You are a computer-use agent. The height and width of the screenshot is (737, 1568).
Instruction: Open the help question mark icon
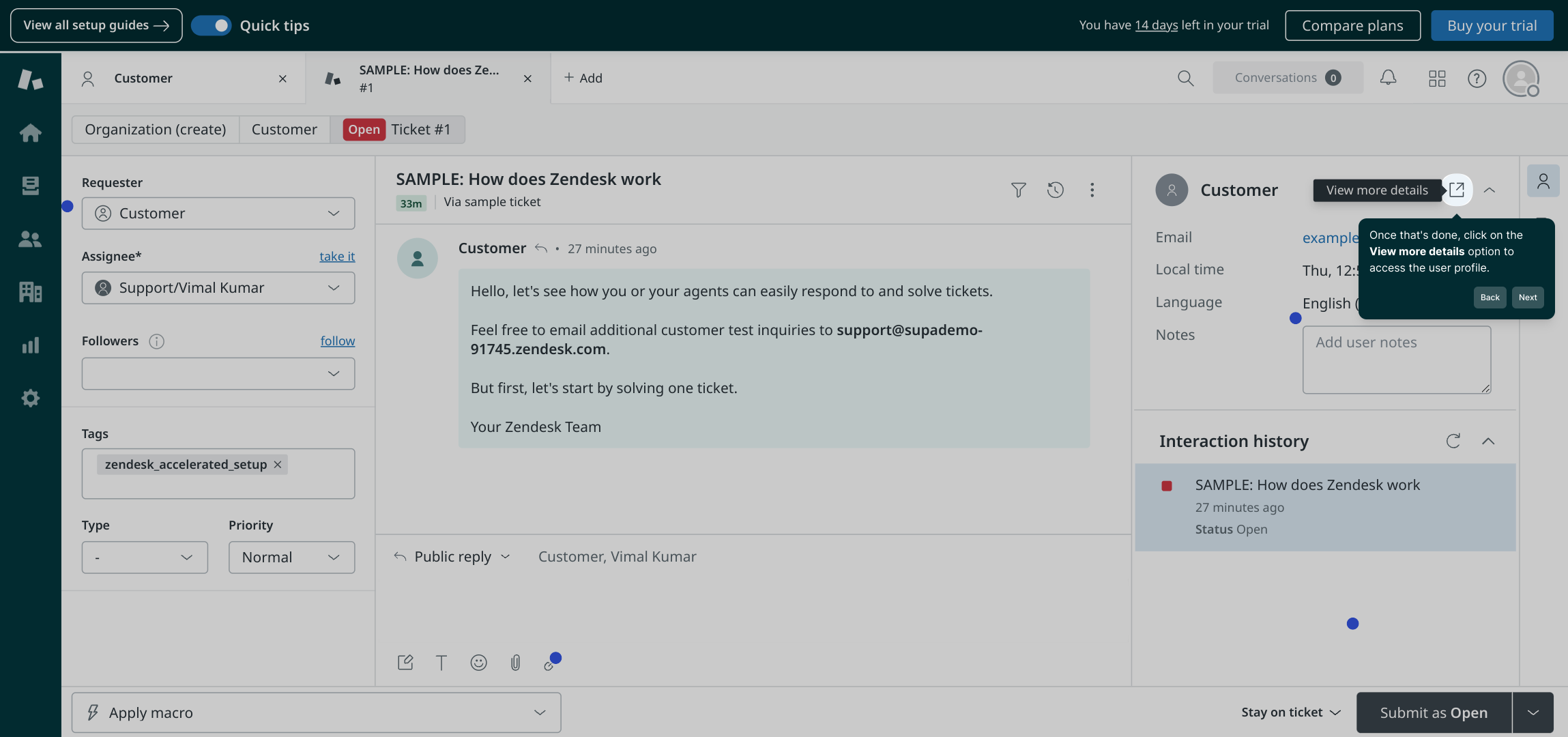coord(1477,78)
